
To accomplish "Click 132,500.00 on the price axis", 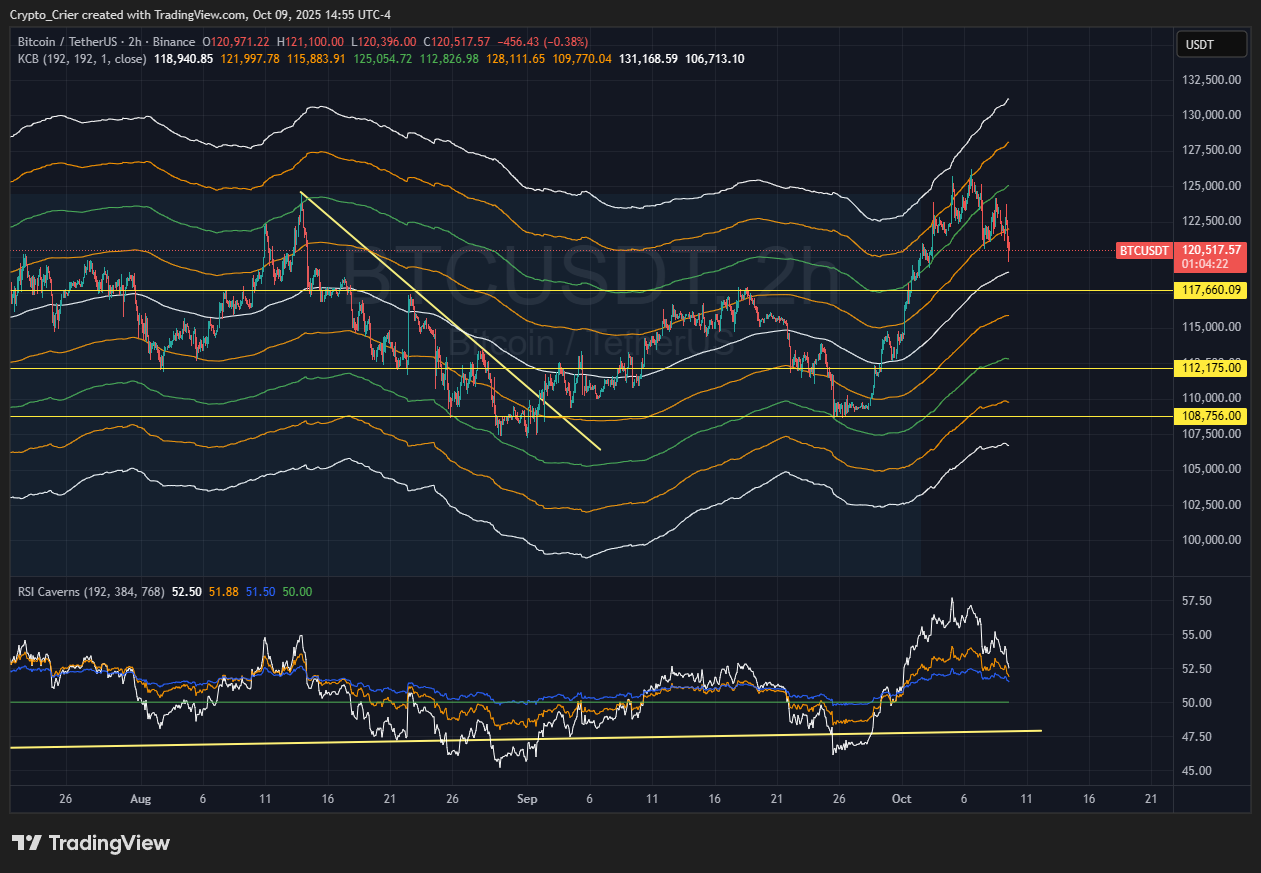I will 1211,79.
